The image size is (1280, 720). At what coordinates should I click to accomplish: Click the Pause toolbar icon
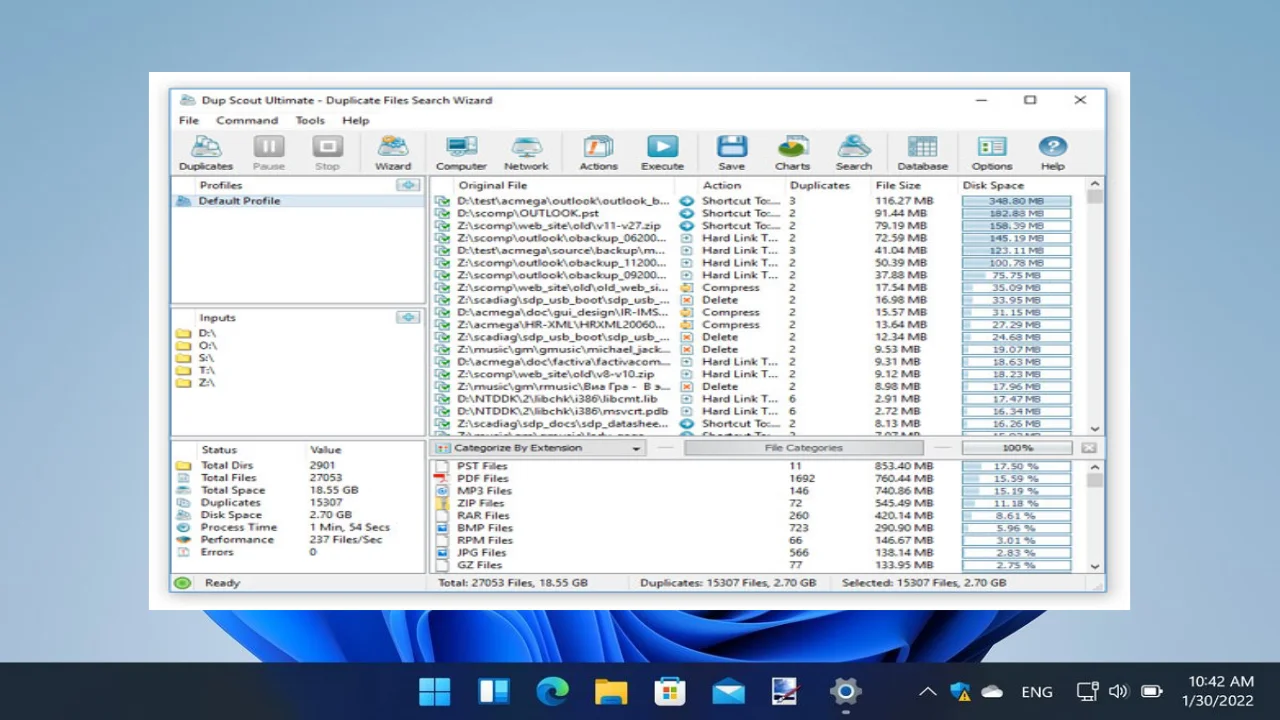tap(269, 153)
